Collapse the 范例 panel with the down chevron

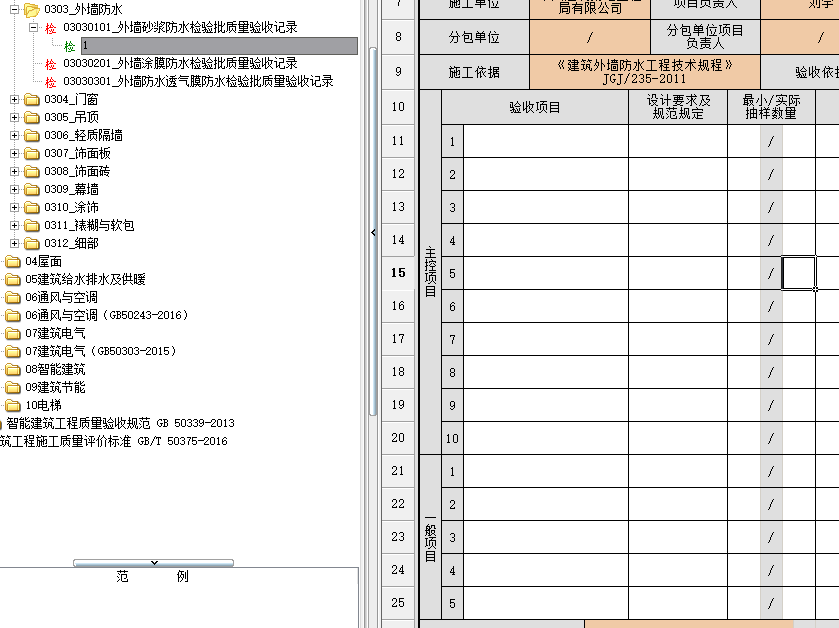coord(154,563)
